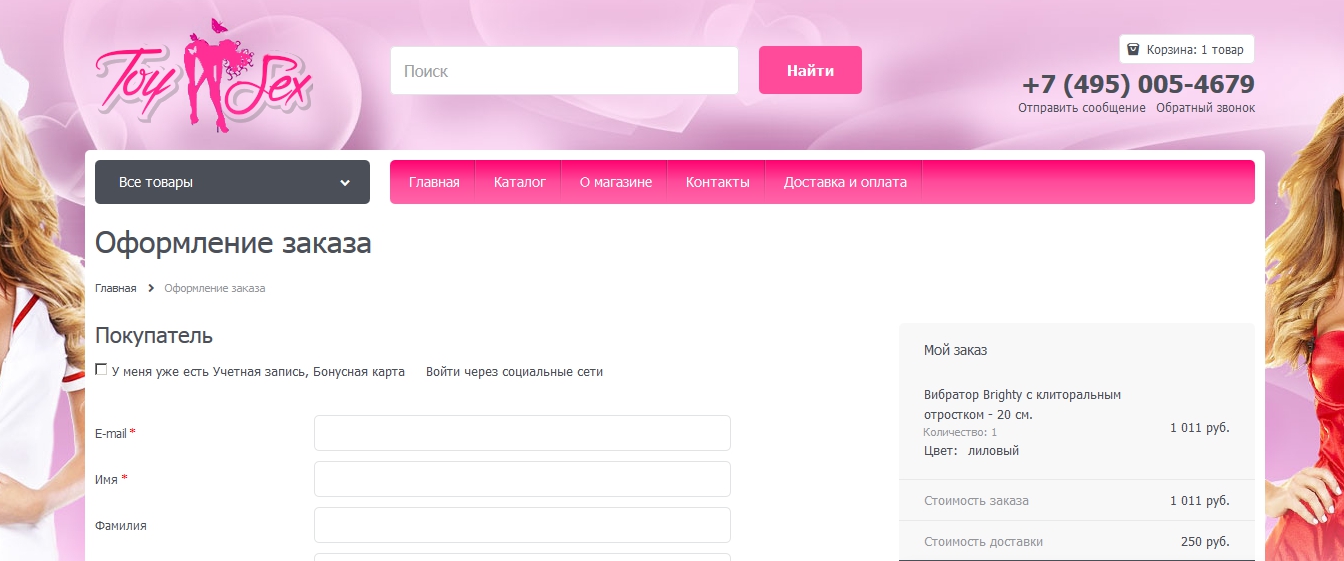Click the '250 руб.' delivery cost

(1205, 542)
